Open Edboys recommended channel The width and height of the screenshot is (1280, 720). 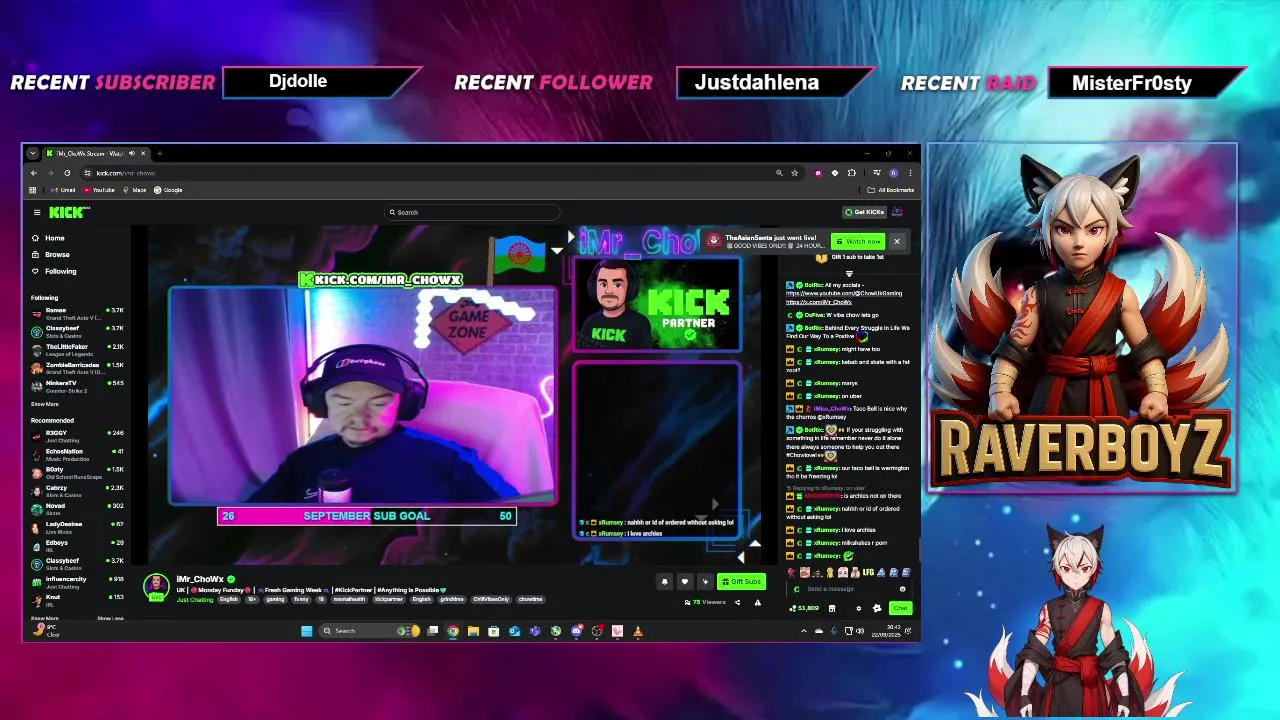point(77,545)
